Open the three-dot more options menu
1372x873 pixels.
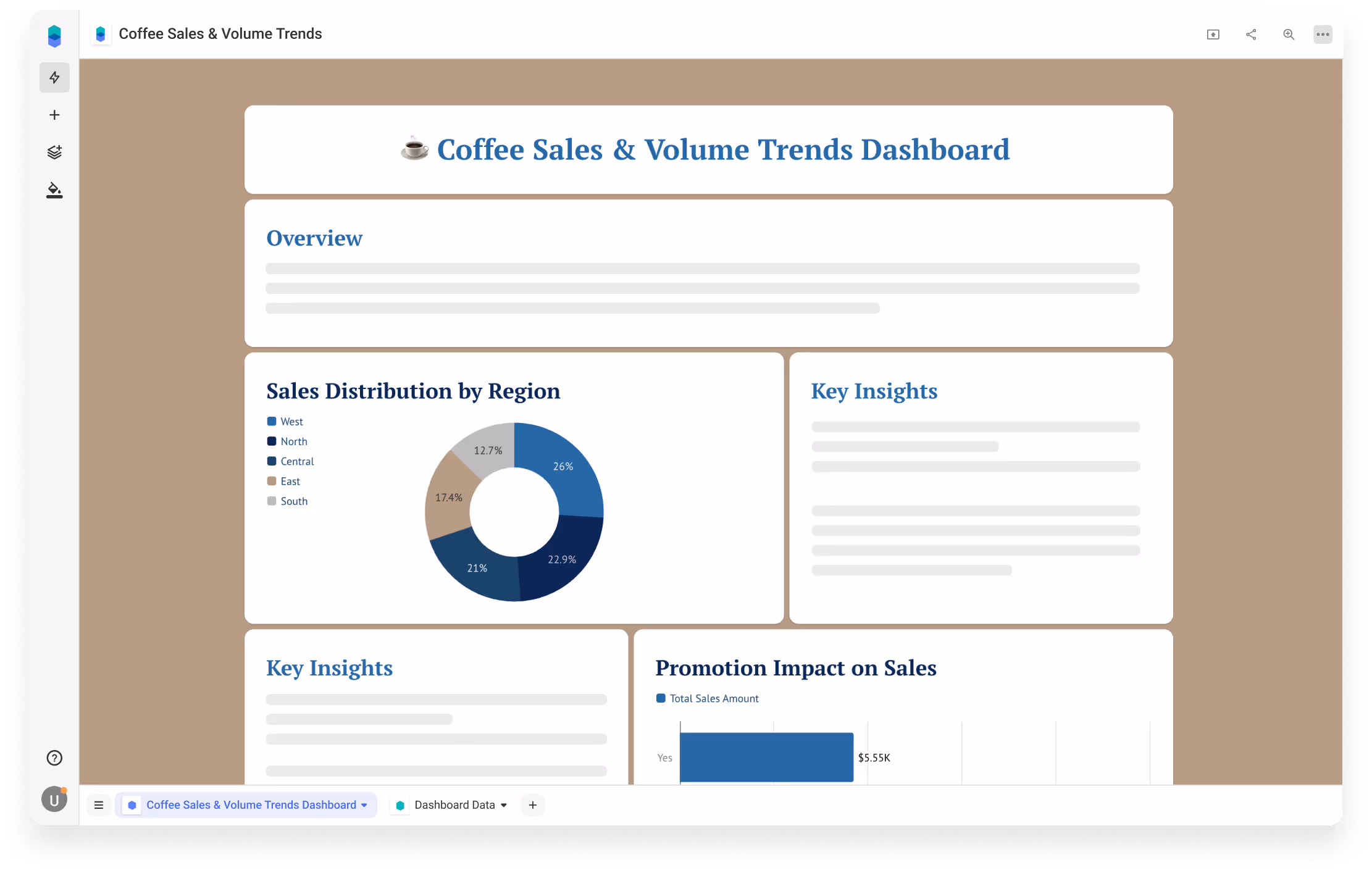pos(1323,35)
